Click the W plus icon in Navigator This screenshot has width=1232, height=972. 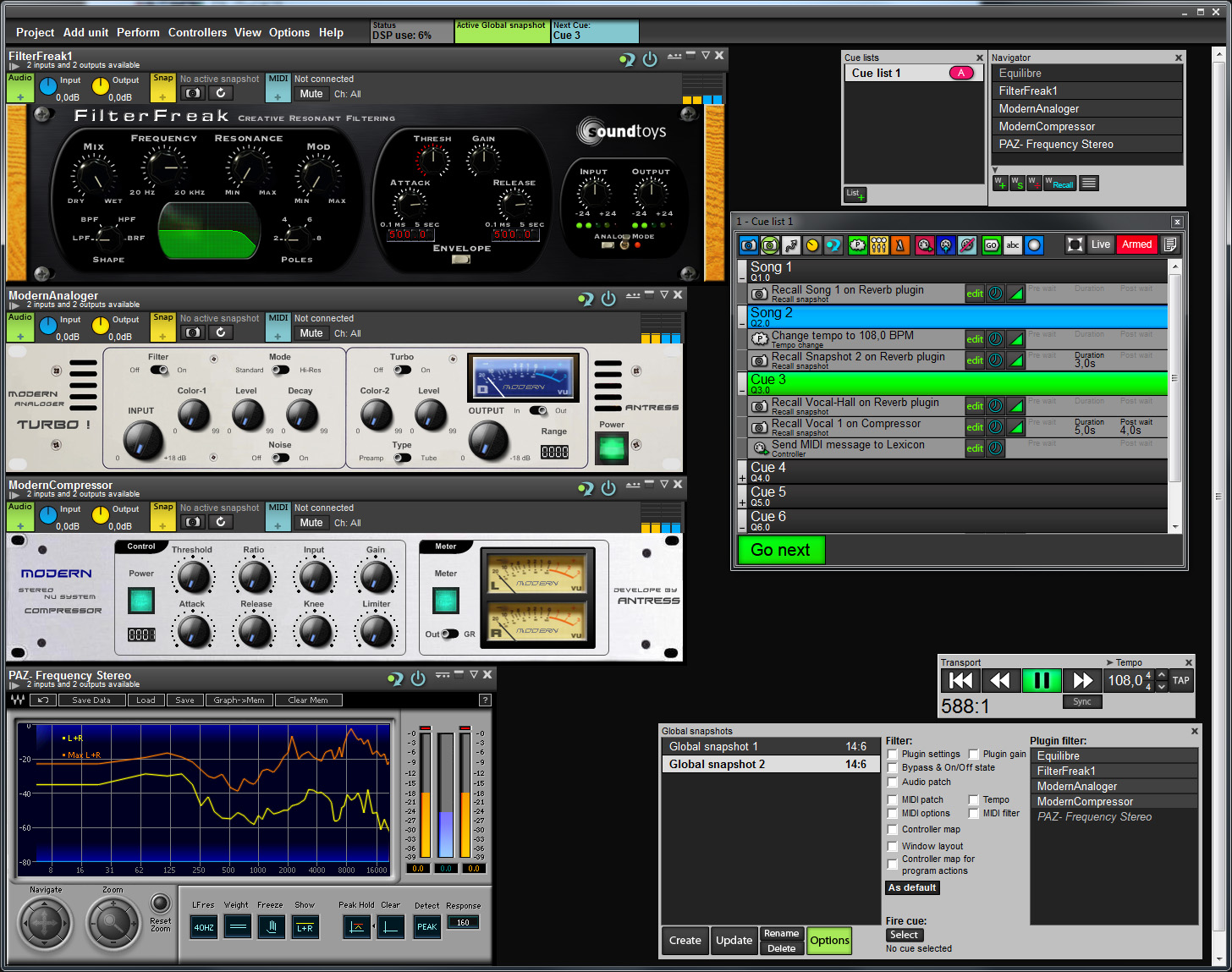click(x=1000, y=183)
